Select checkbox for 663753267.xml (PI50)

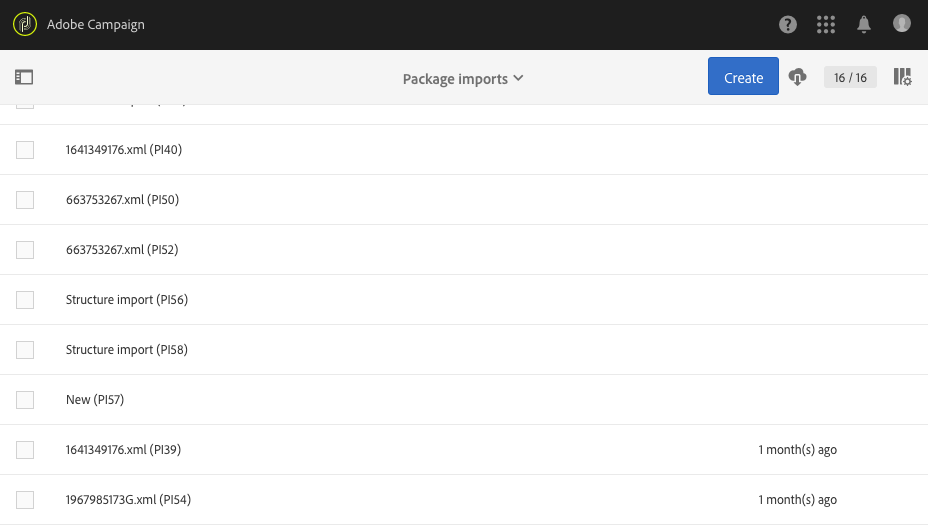[x=25, y=200]
